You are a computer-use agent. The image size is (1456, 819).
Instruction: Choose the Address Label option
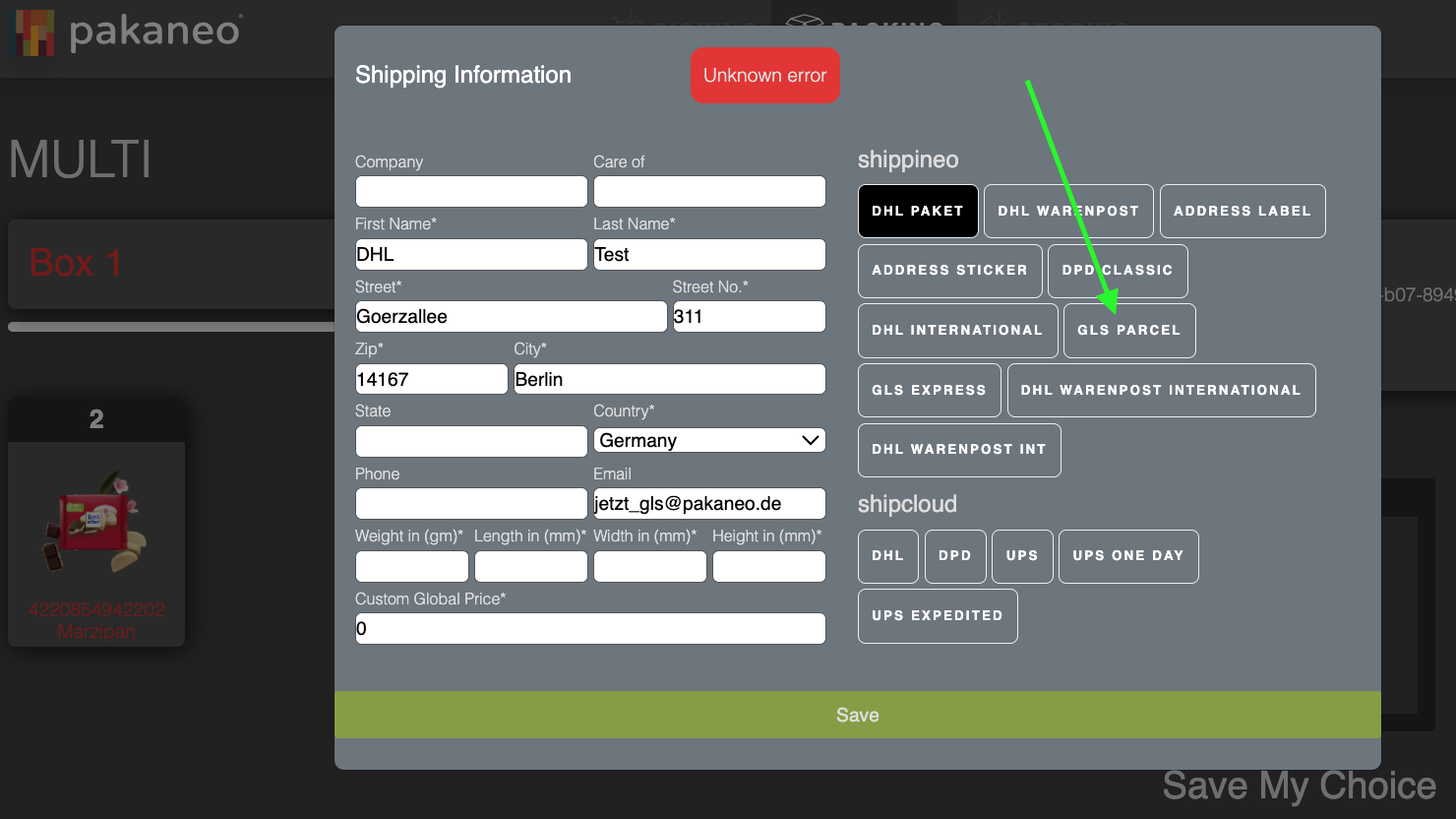[x=1243, y=211]
